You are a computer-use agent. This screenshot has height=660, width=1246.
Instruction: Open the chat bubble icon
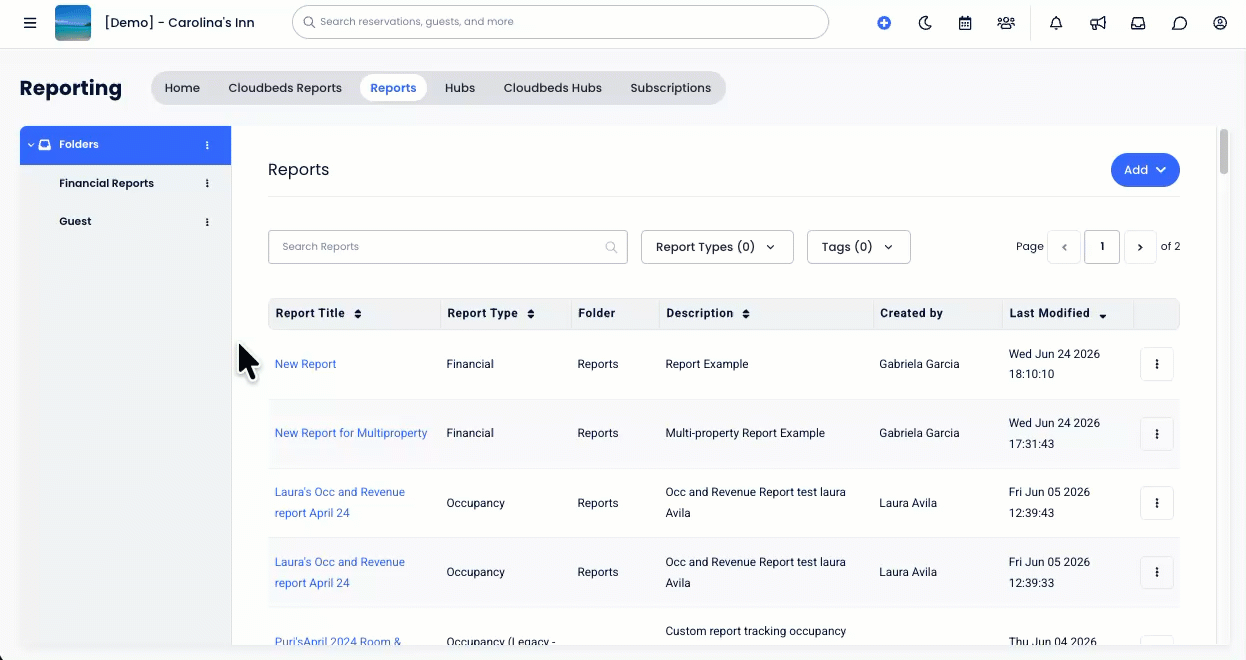point(1179,22)
